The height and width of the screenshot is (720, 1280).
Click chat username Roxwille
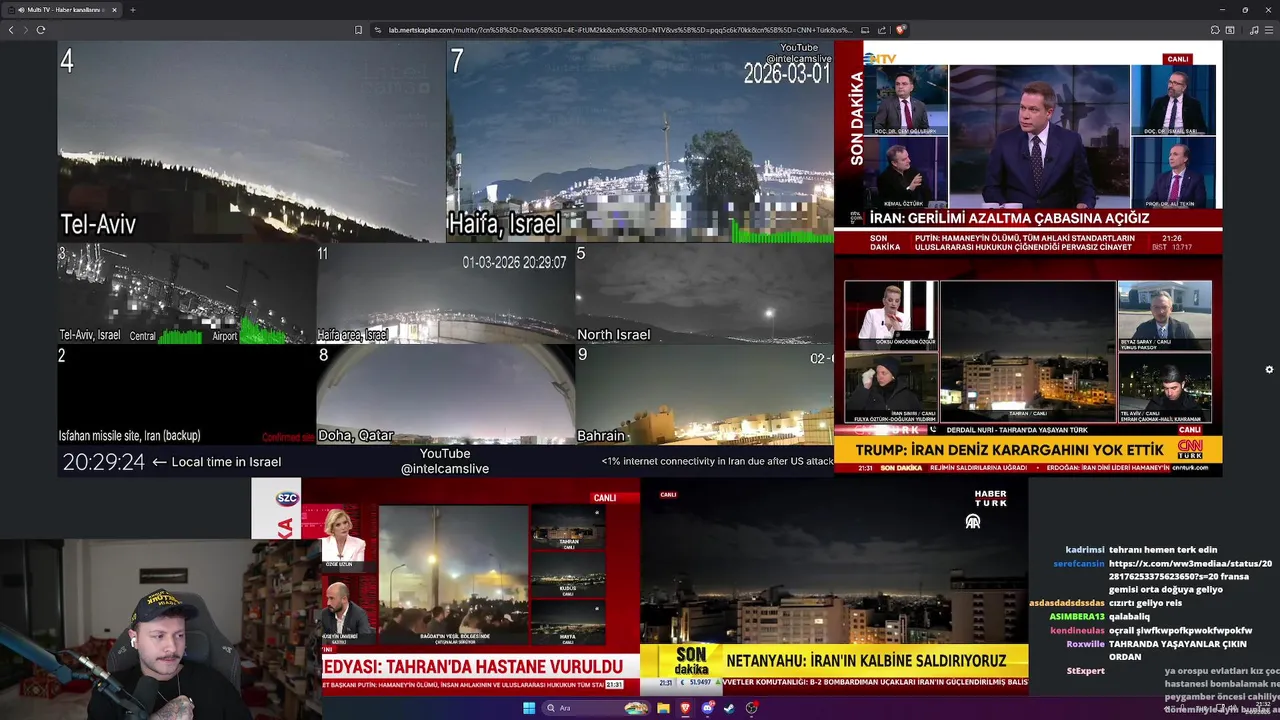[1085, 644]
